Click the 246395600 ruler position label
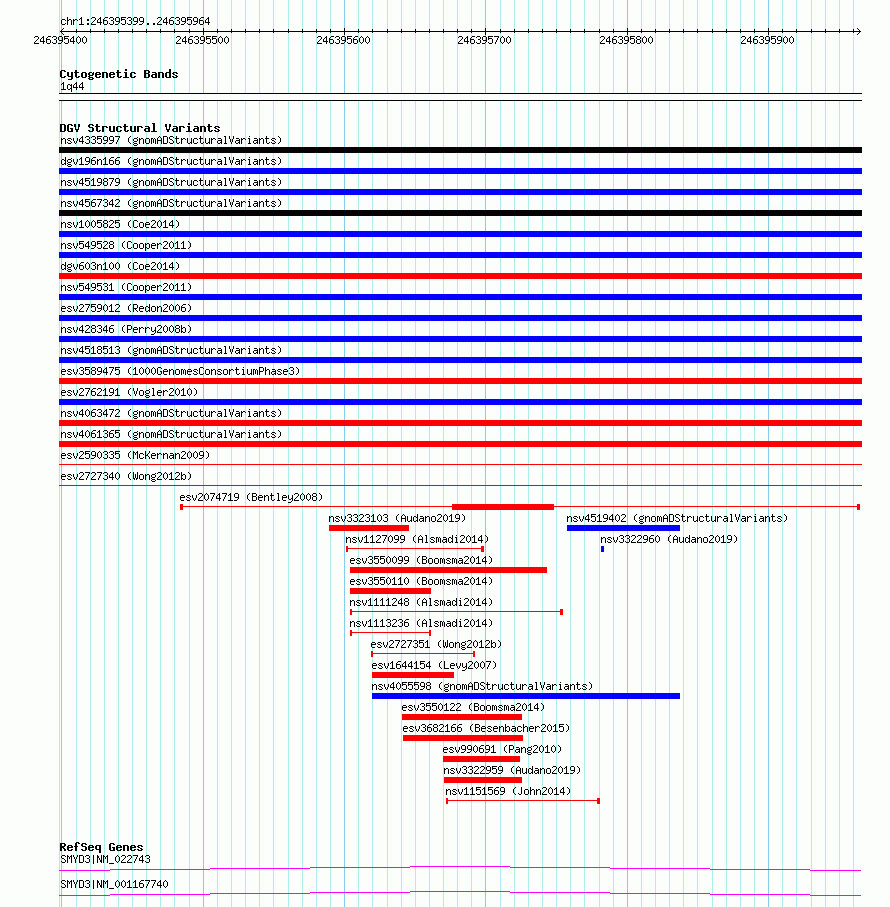This screenshot has width=890, height=907. [344, 40]
